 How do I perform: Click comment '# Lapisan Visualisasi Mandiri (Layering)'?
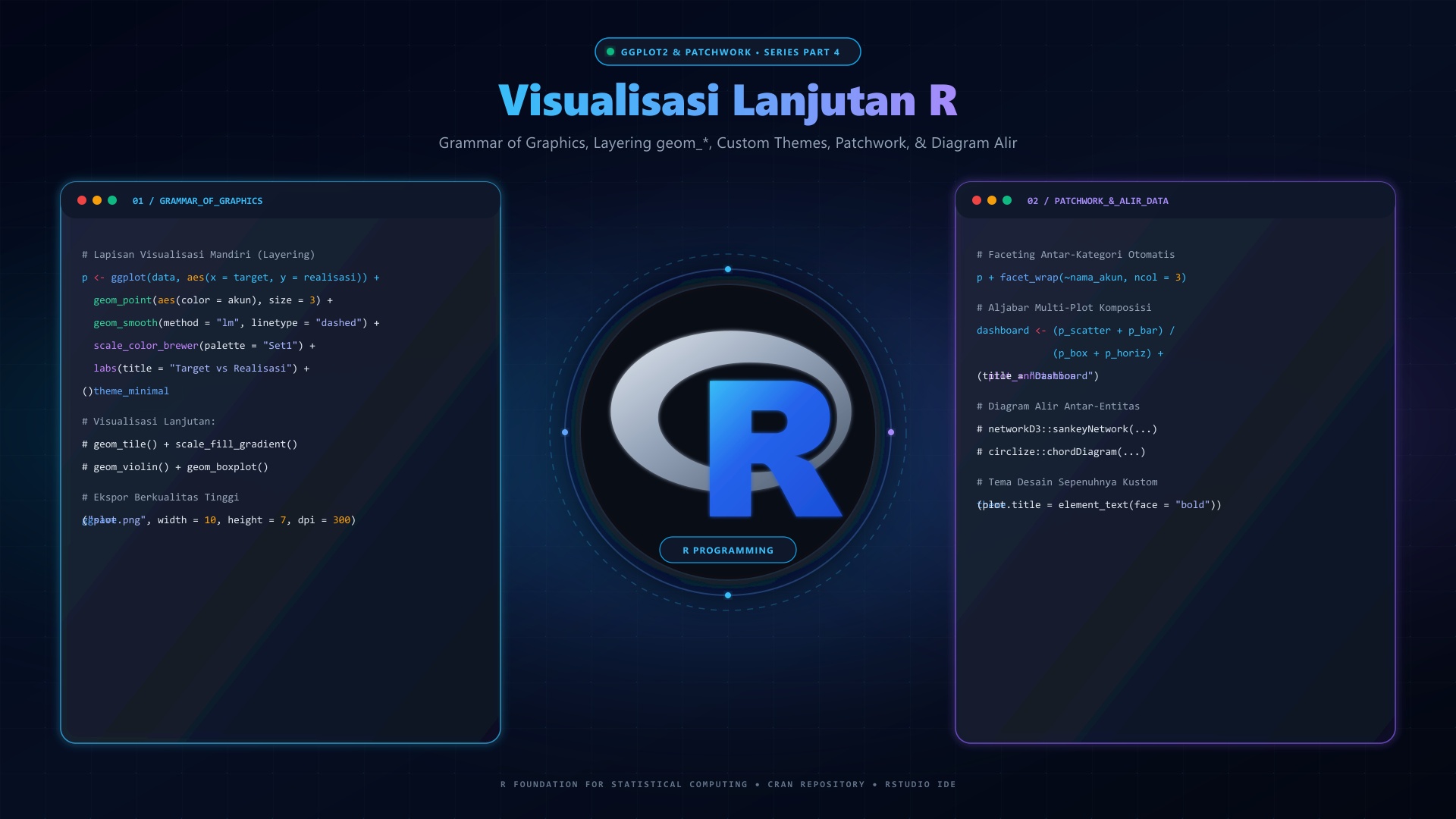198,255
